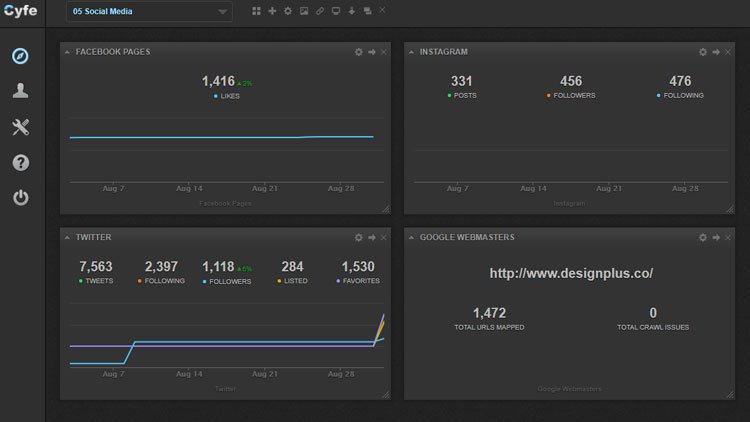This screenshot has width=750, height=422.
Task: Collapse the Twitter widget
Action: coord(67,237)
